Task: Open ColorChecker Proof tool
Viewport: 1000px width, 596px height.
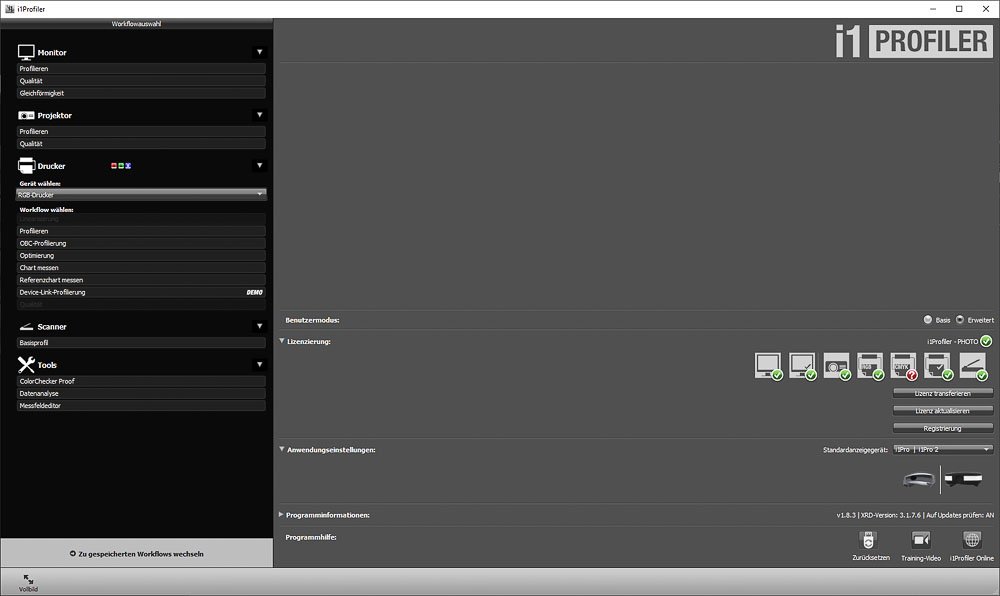Action: click(141, 381)
